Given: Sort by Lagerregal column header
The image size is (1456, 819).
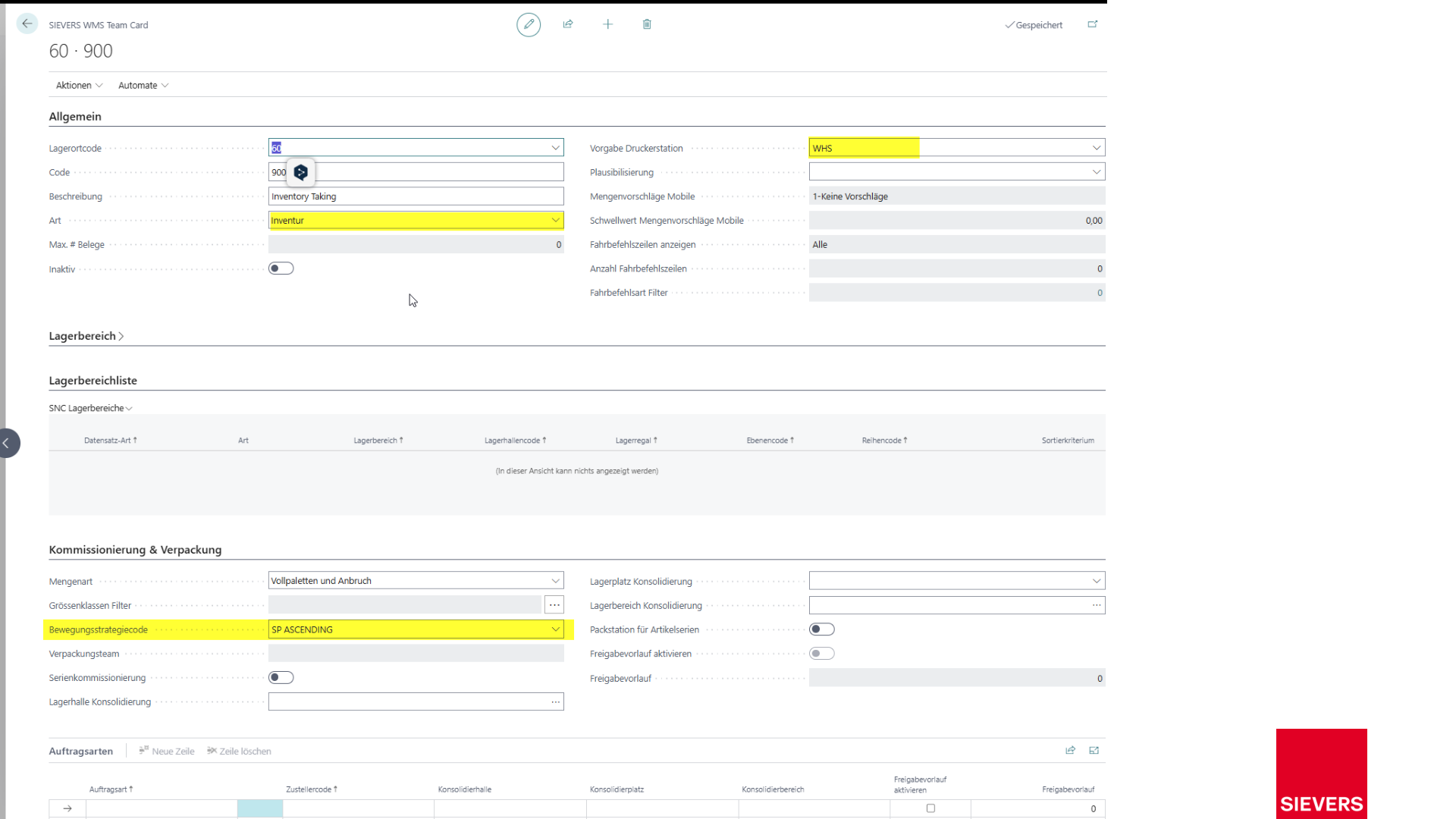Looking at the screenshot, I should (x=636, y=441).
